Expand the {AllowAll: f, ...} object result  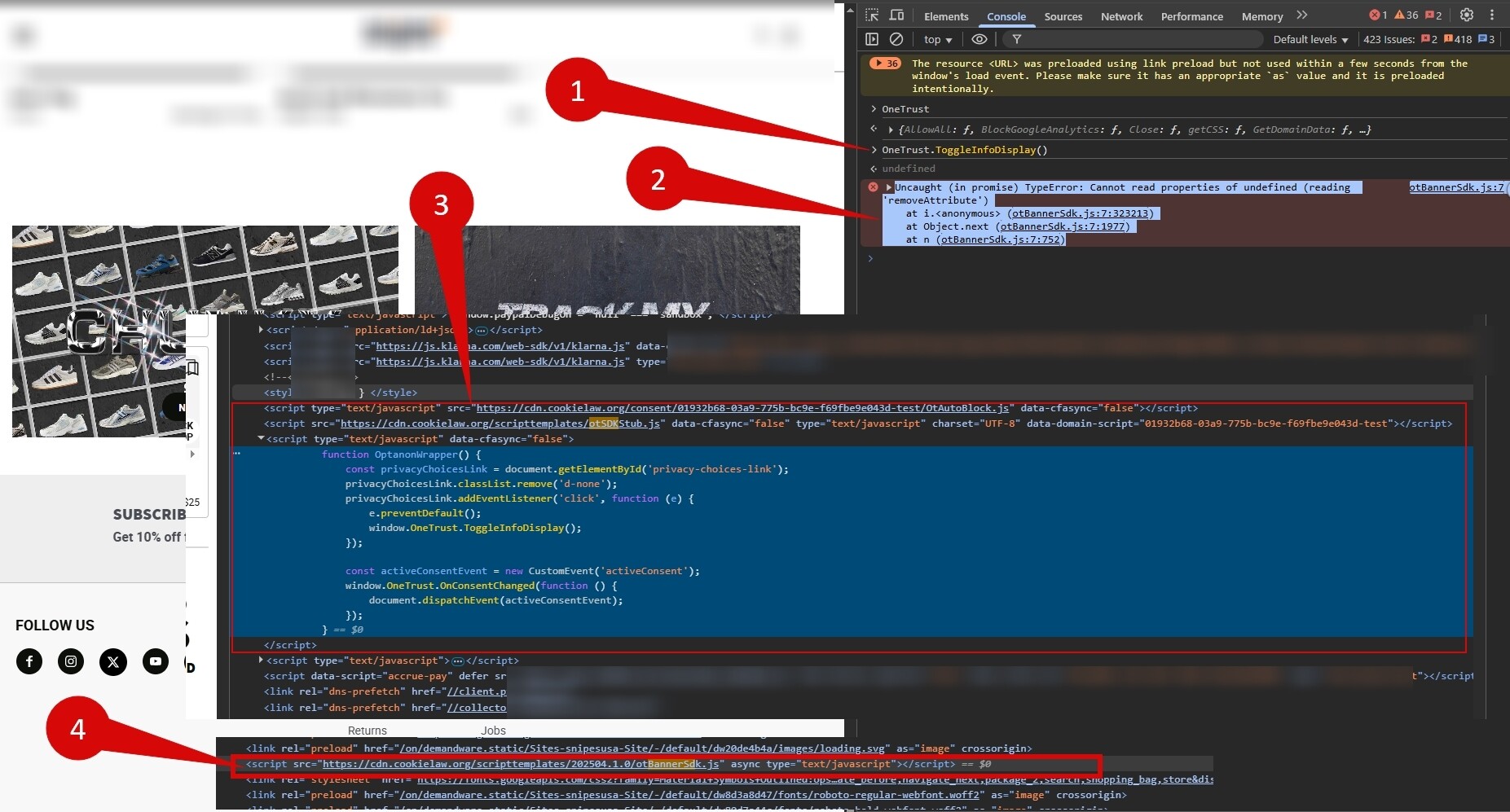[x=891, y=129]
